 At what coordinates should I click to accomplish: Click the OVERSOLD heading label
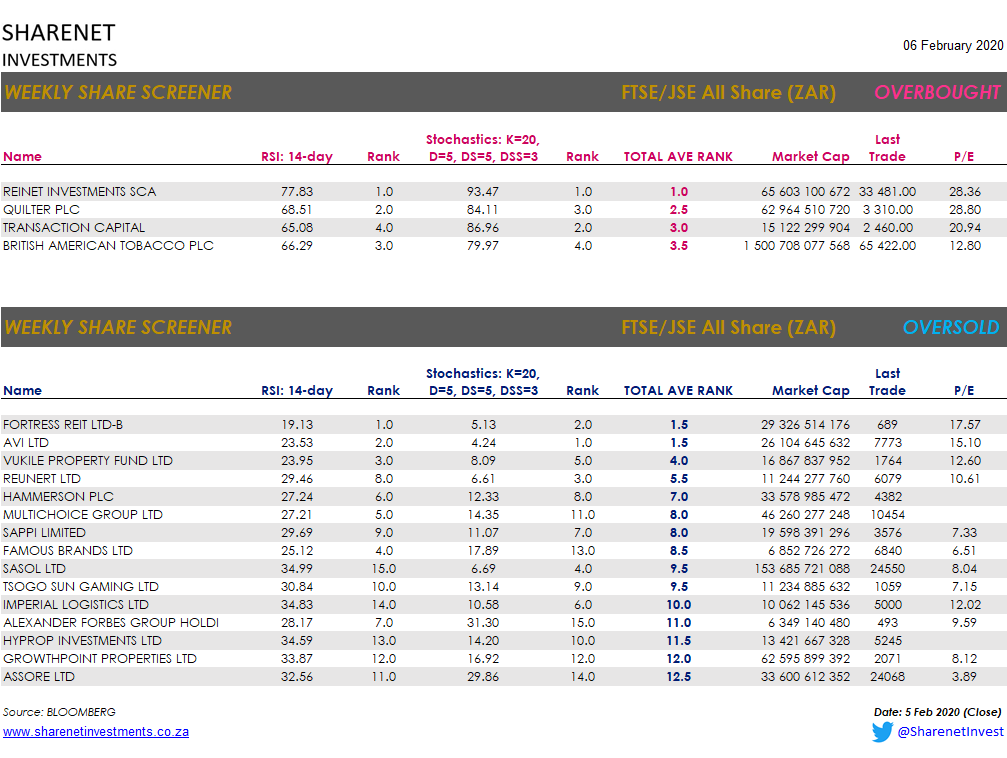tap(951, 328)
